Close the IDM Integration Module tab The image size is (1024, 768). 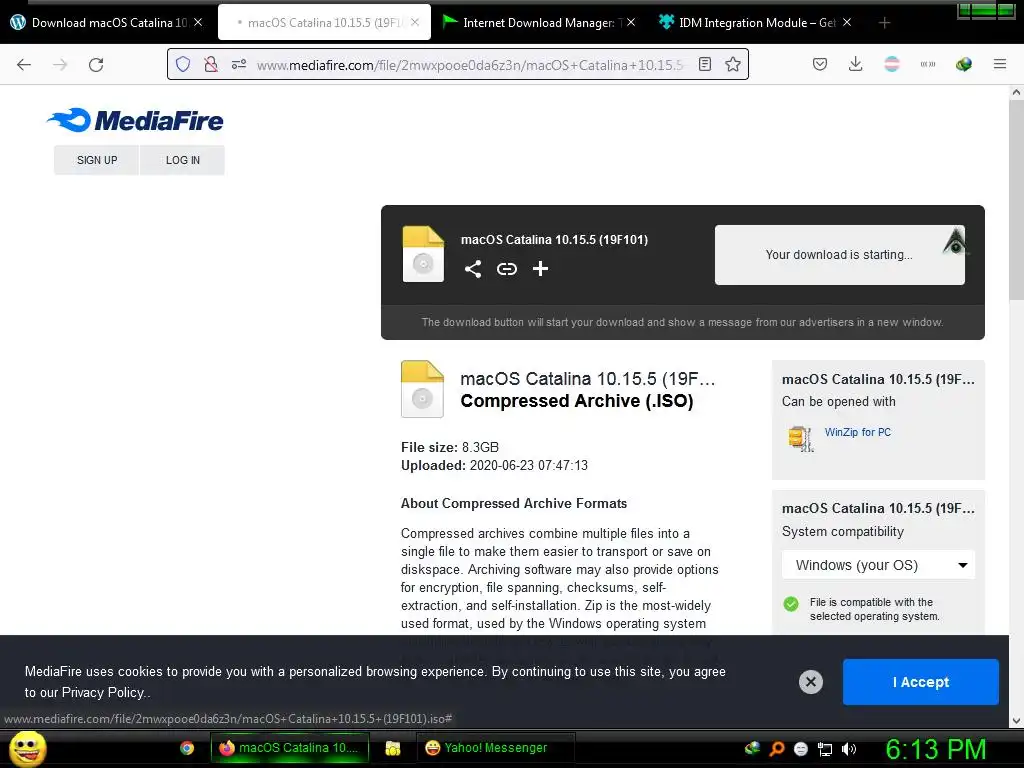pyautogui.click(x=847, y=22)
